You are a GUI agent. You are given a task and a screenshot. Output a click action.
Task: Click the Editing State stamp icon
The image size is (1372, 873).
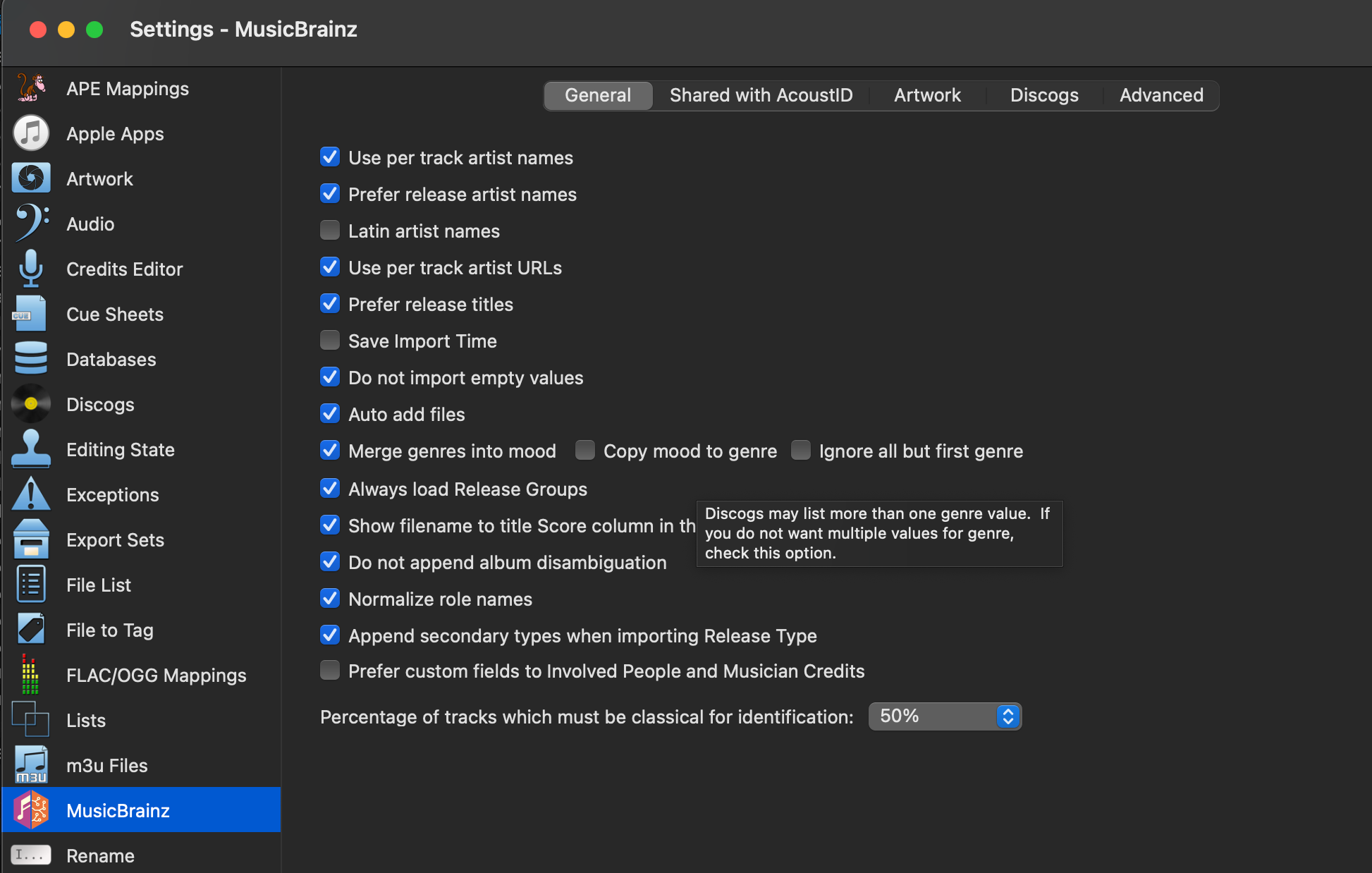point(31,449)
